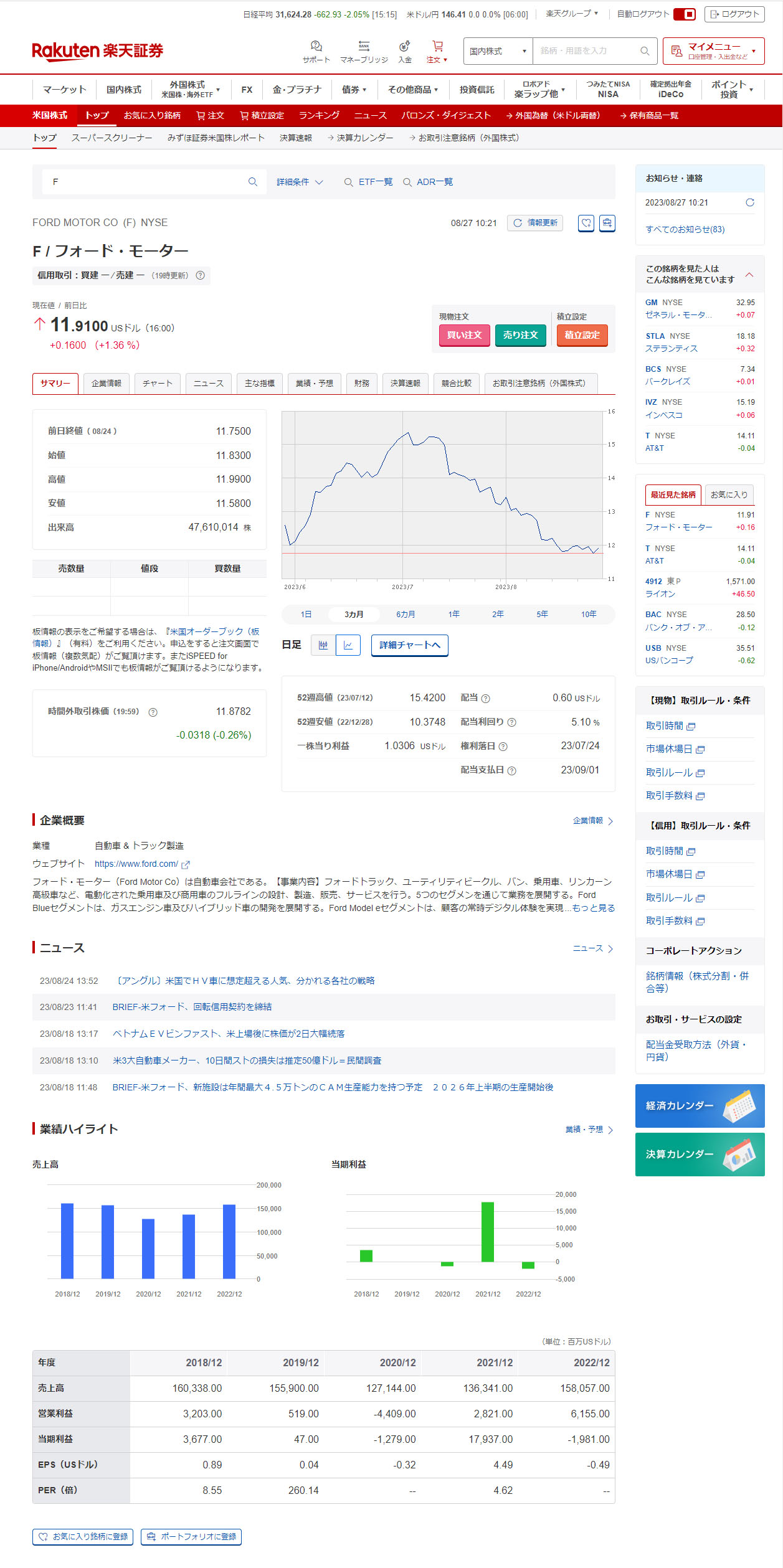Open the 国内株式 search category dropdown
Viewport: 783px width, 1568px height.
pos(498,51)
